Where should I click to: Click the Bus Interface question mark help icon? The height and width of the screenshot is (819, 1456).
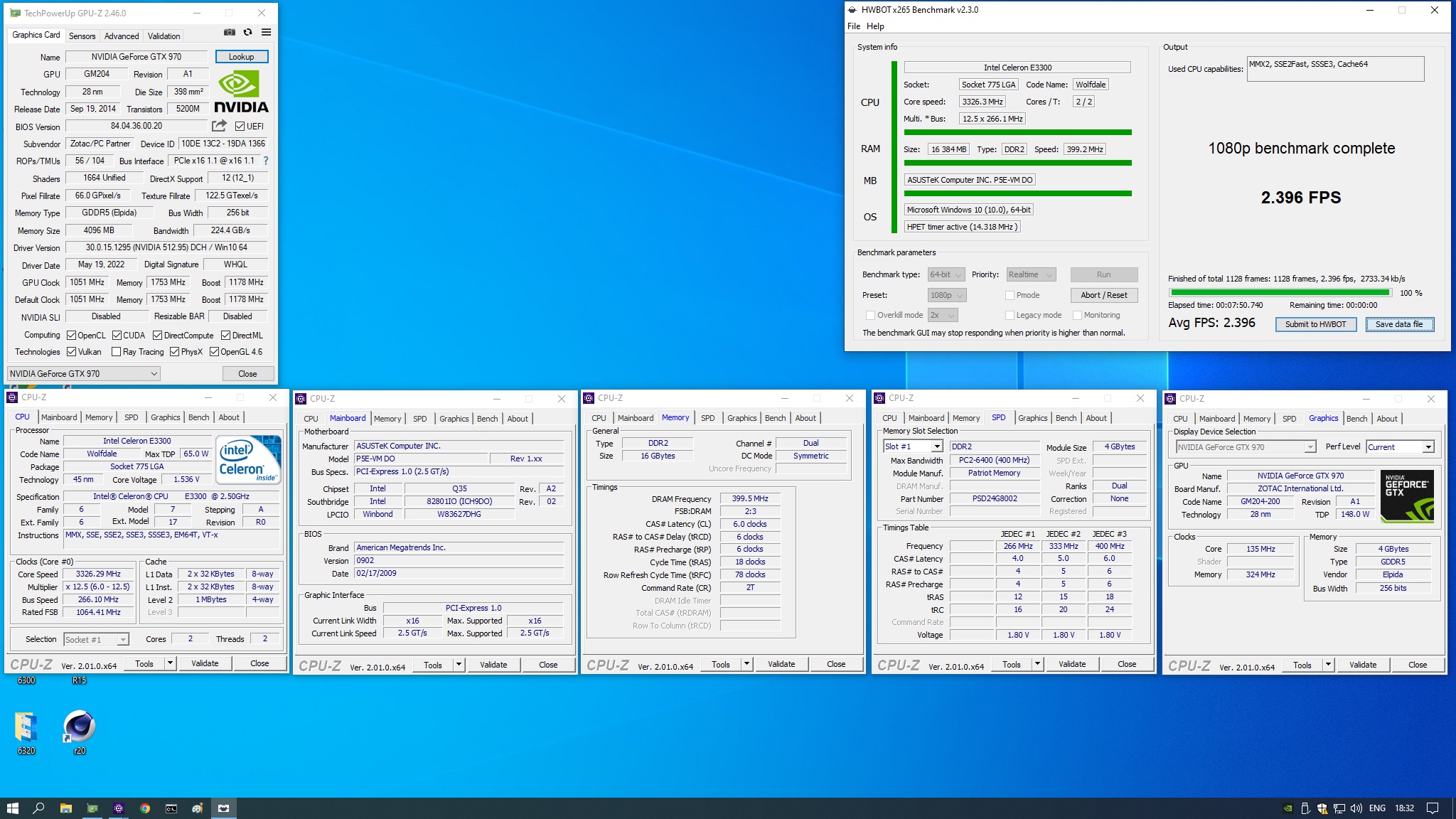(x=266, y=161)
